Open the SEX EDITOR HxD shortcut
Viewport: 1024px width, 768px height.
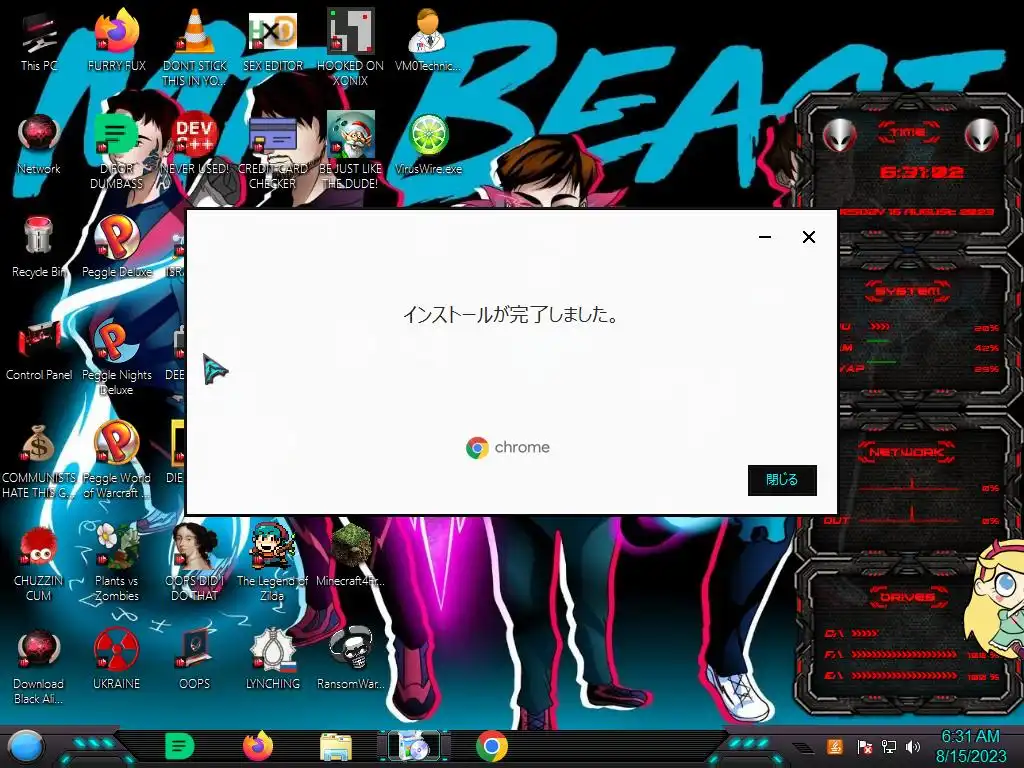click(273, 42)
